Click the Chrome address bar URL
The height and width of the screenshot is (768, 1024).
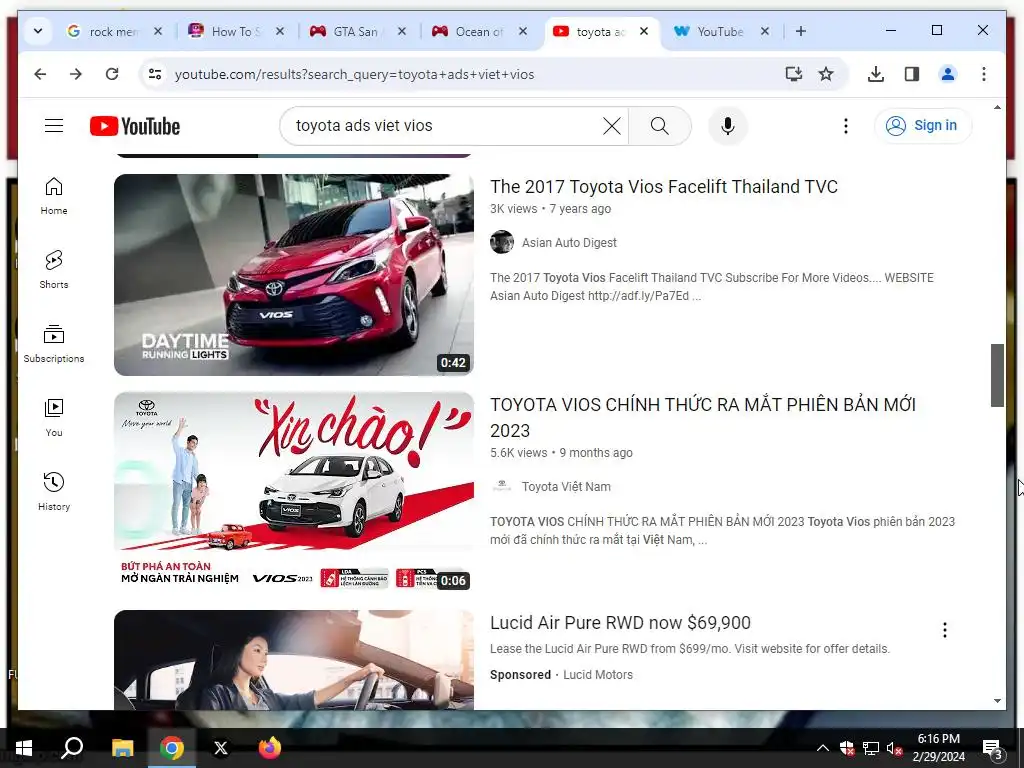coord(355,74)
